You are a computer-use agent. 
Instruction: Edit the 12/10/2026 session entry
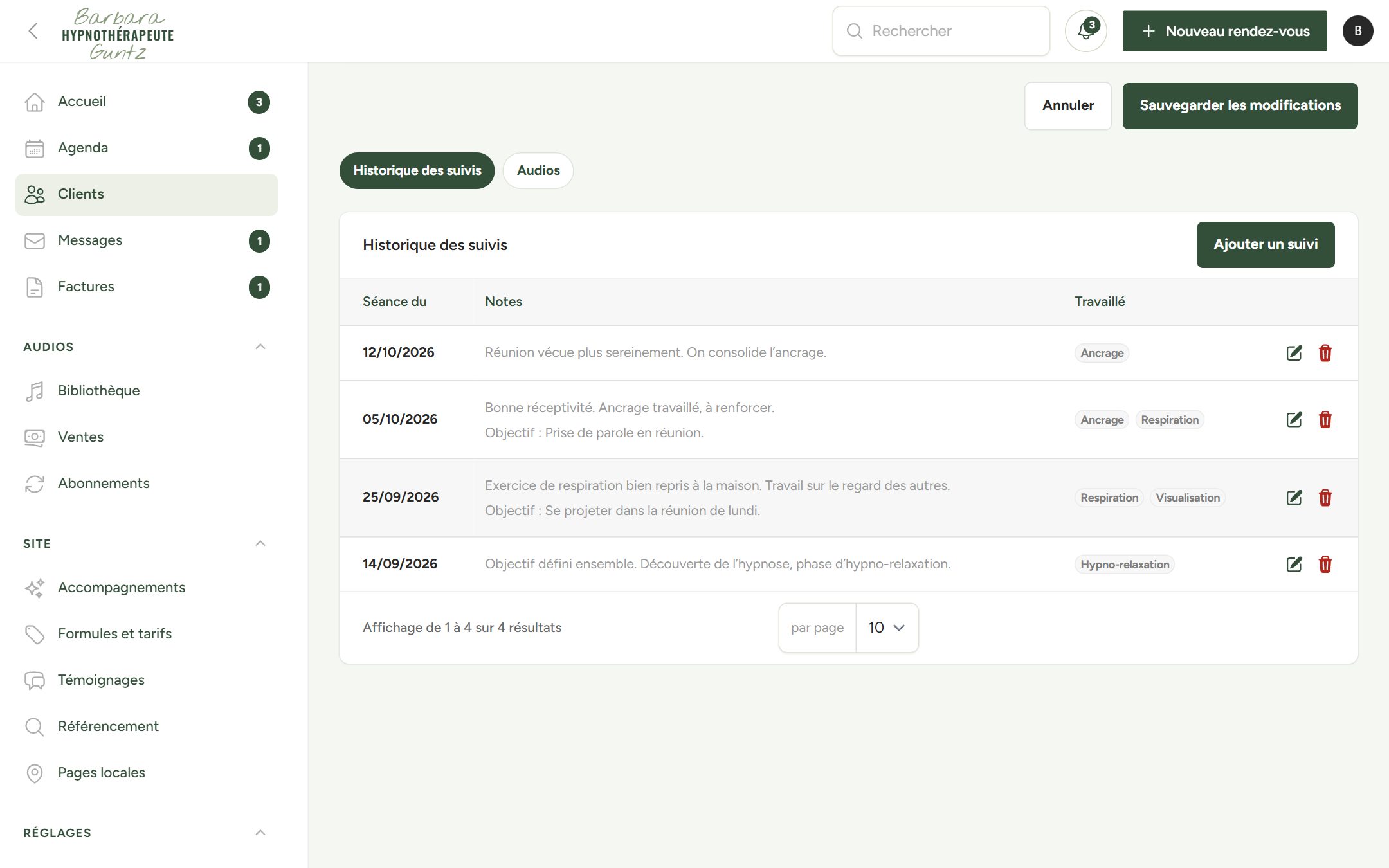point(1294,352)
